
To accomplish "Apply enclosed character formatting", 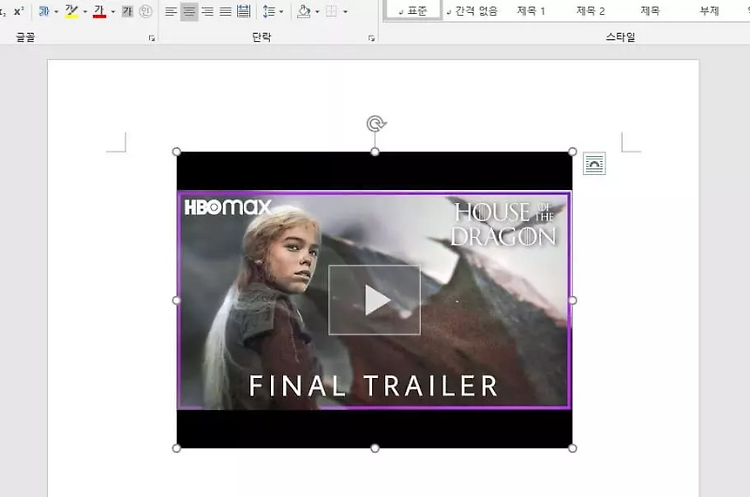I will 145,11.
